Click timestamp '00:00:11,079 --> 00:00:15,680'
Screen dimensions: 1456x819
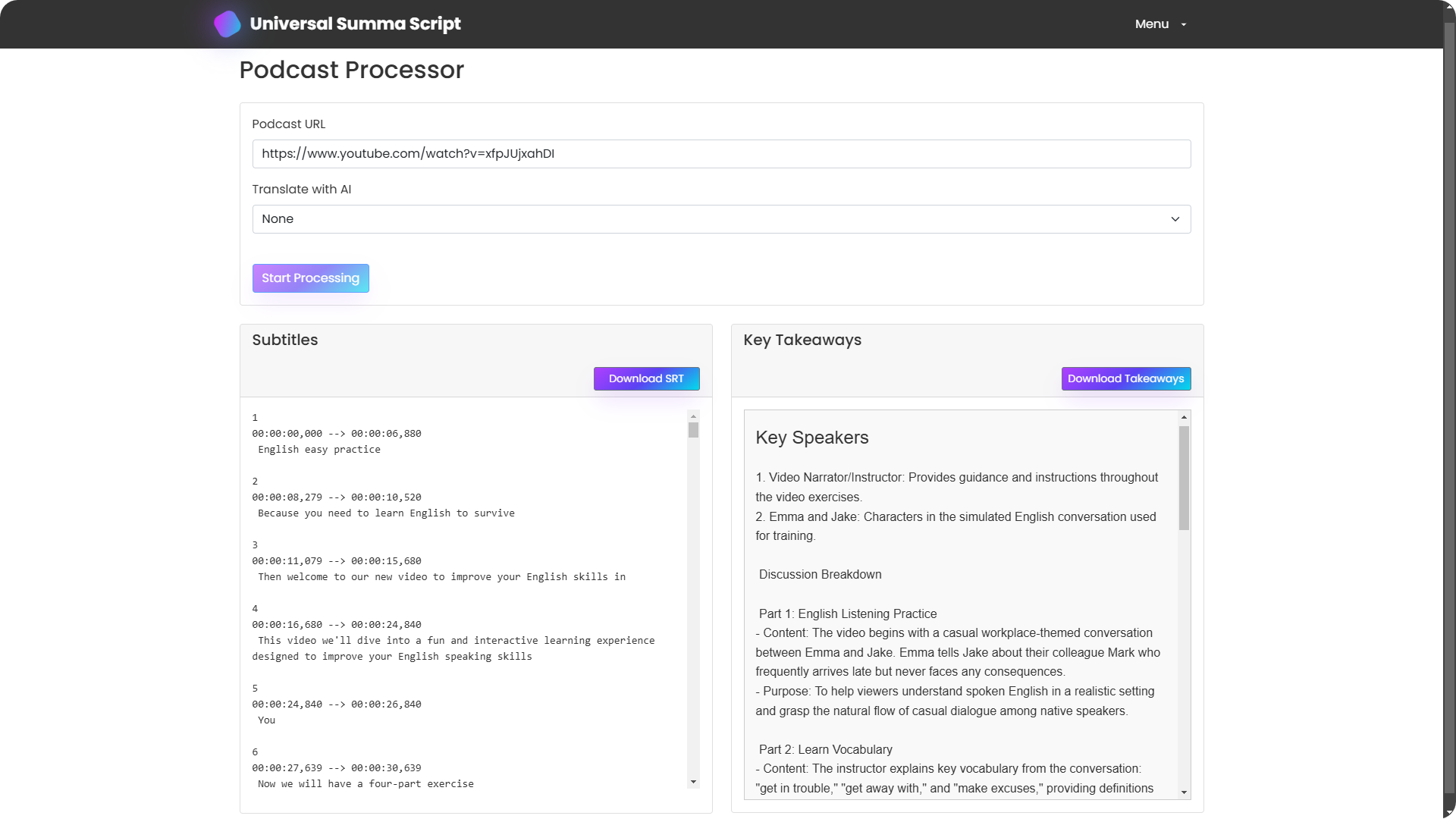coord(337,561)
